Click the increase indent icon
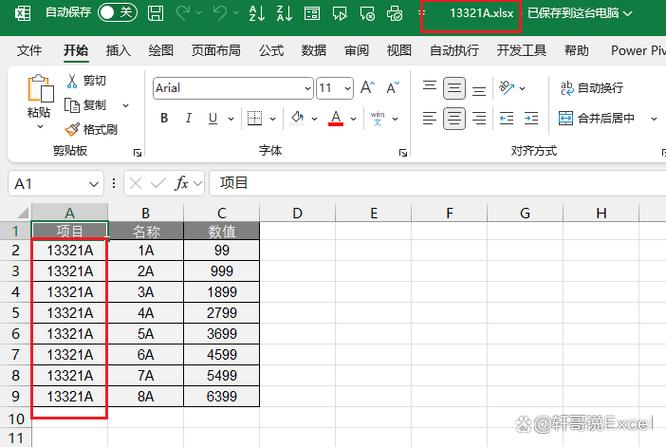This screenshot has width=666, height=447. pyautogui.click(x=531, y=118)
